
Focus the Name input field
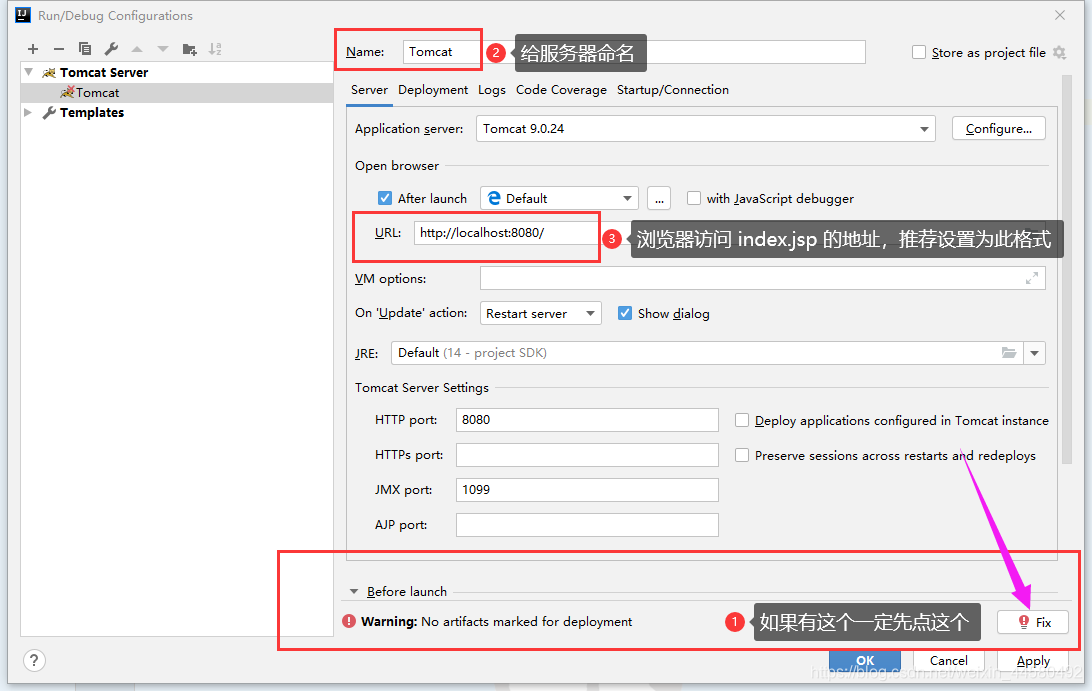click(x=634, y=52)
